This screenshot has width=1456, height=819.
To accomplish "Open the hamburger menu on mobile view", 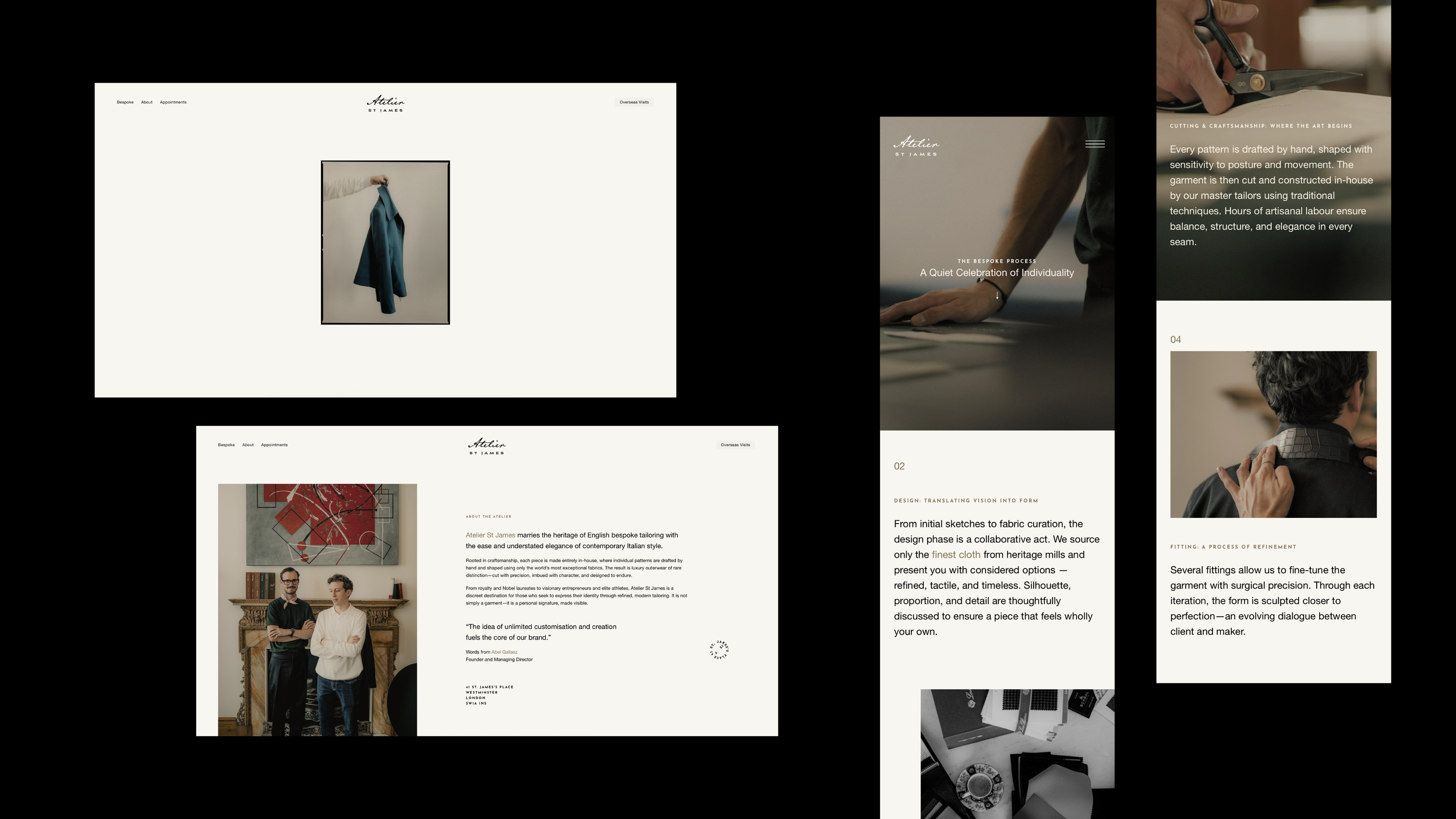I will pyautogui.click(x=1094, y=144).
